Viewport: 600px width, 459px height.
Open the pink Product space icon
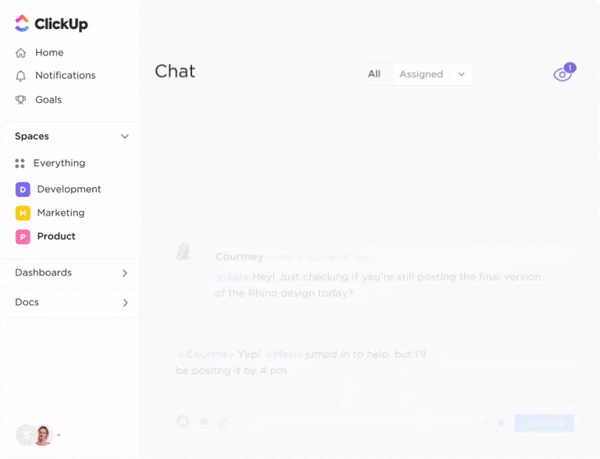(x=23, y=237)
